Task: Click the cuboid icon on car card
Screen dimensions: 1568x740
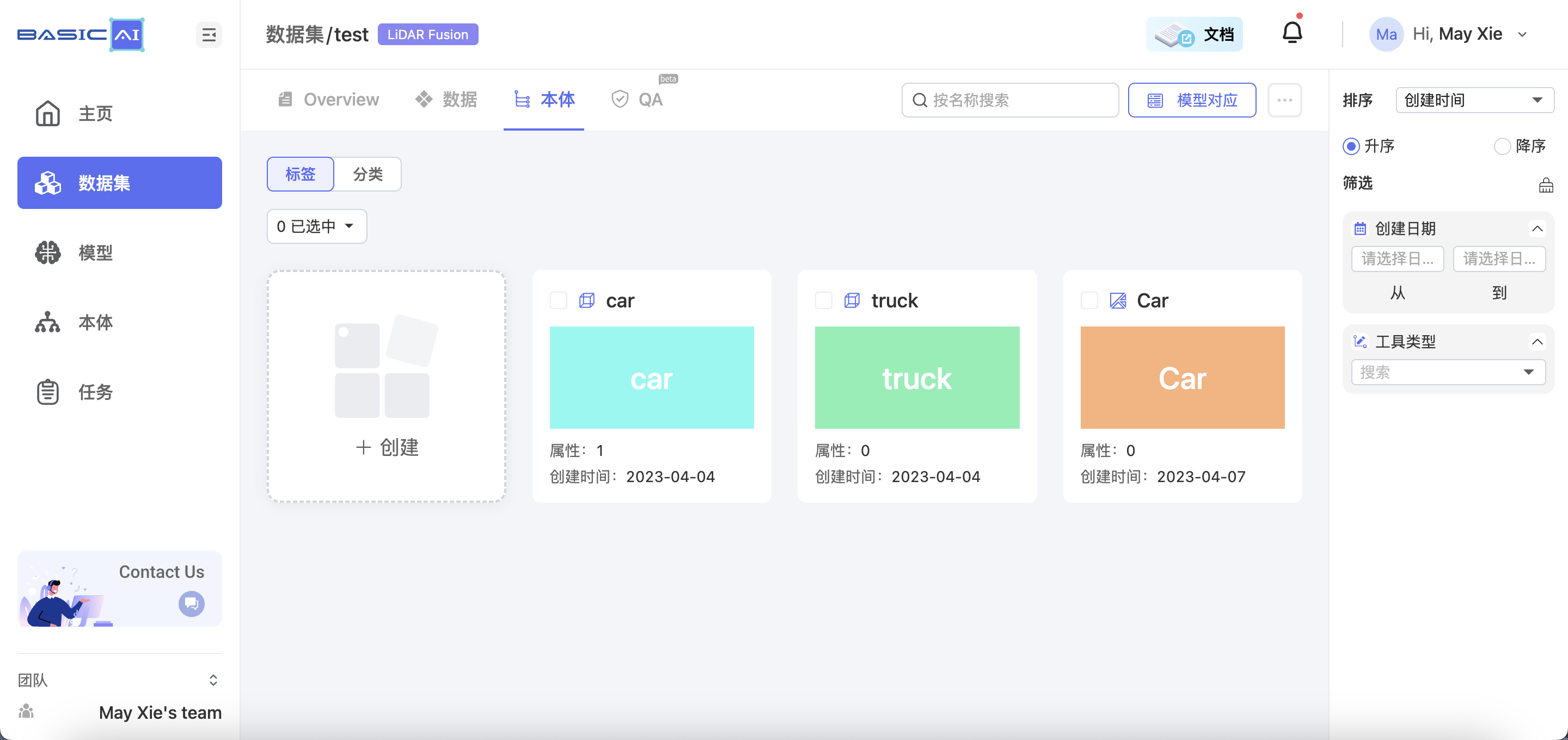Action: coord(587,300)
